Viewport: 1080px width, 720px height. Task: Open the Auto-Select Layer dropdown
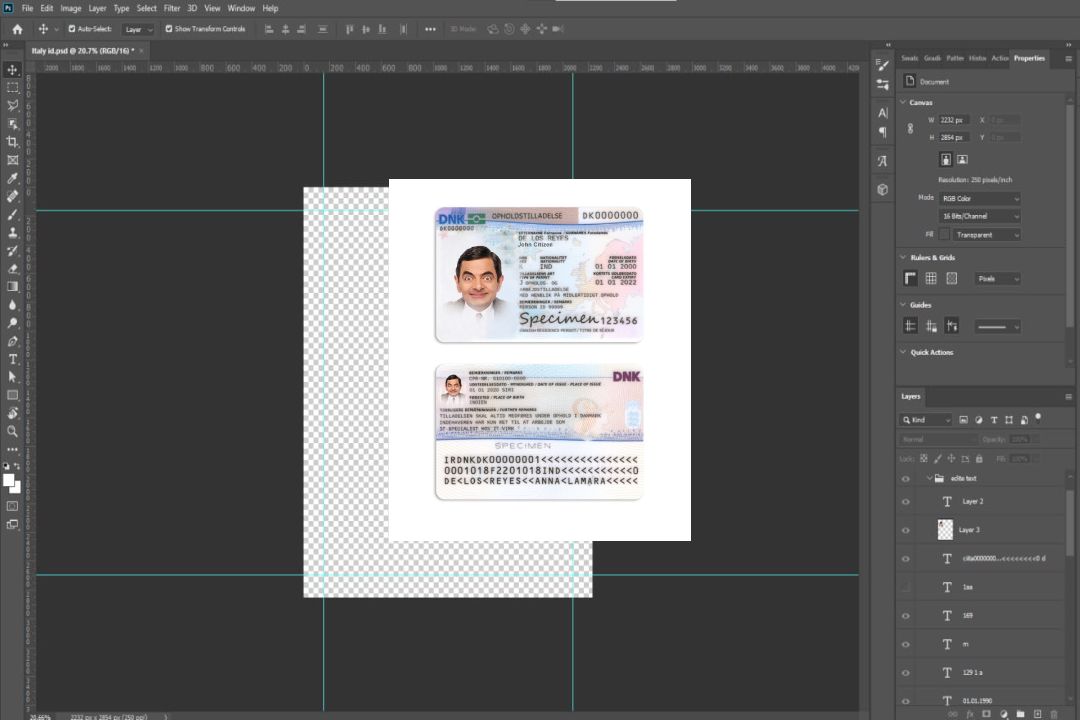click(138, 30)
